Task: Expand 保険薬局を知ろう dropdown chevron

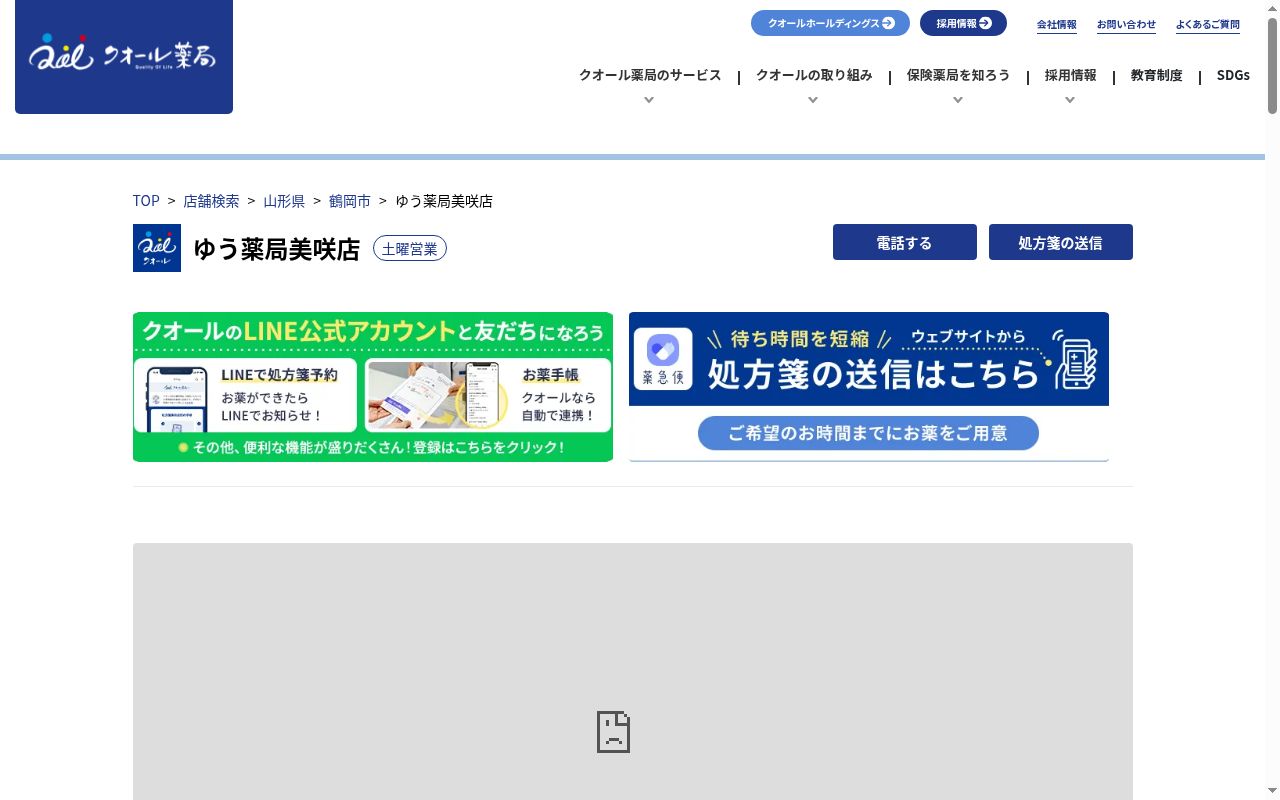Action: [x=958, y=100]
